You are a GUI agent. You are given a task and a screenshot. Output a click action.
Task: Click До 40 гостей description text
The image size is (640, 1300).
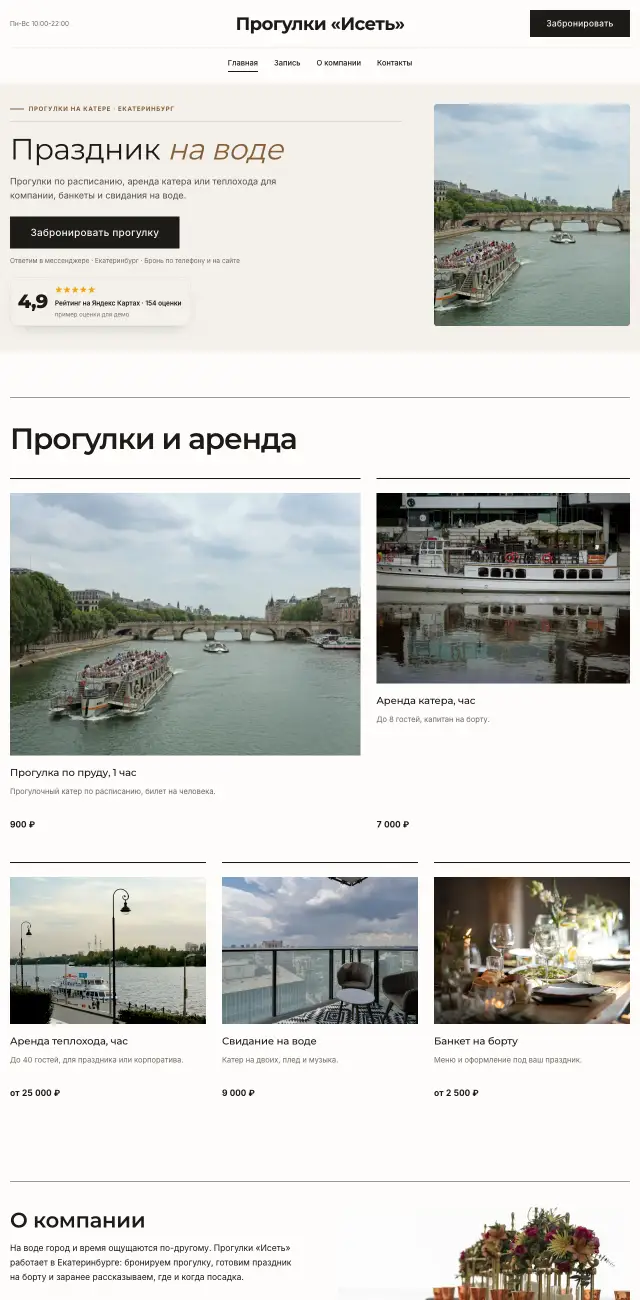click(97, 1059)
